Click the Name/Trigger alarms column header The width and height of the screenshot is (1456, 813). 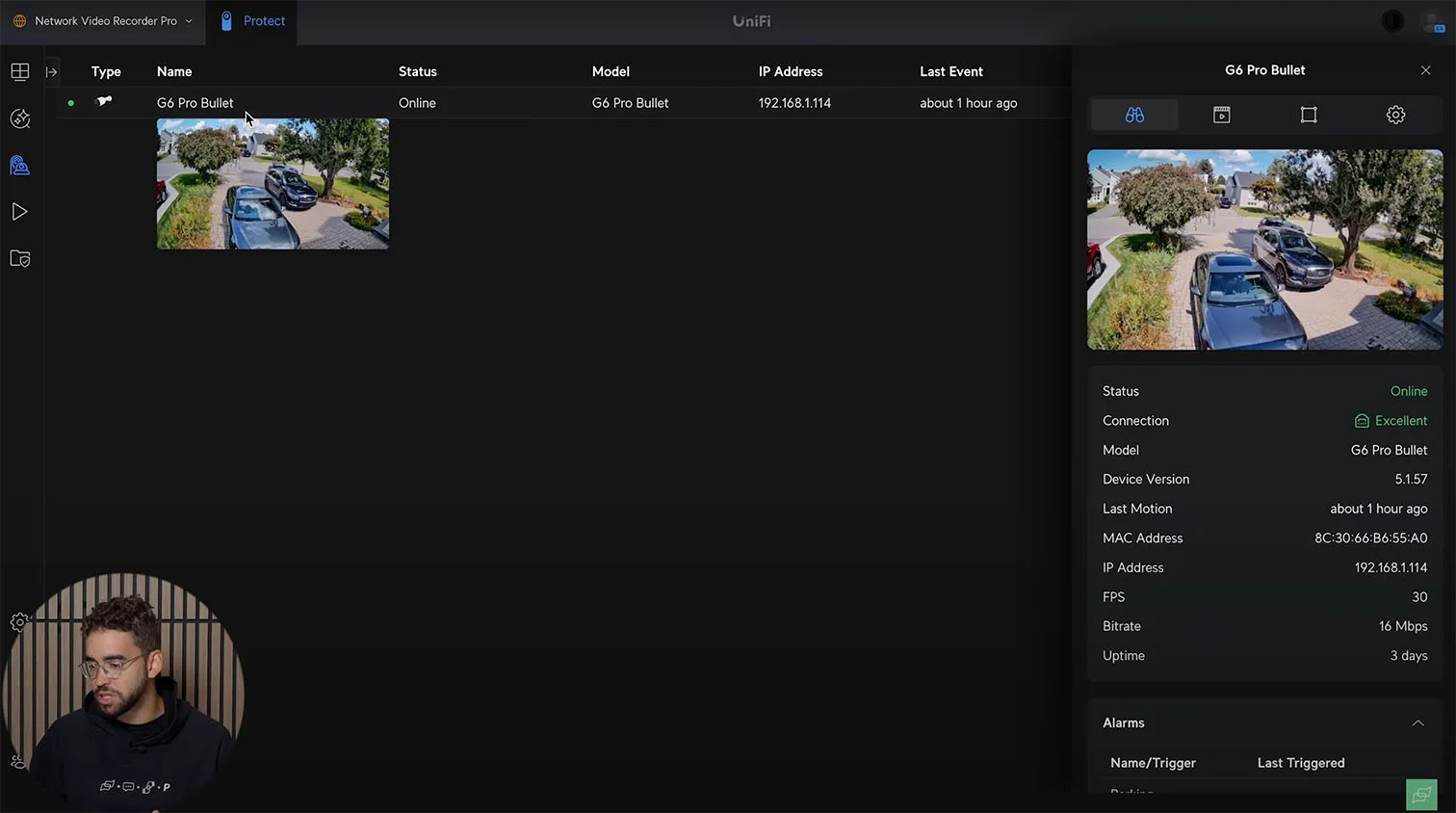(1153, 763)
